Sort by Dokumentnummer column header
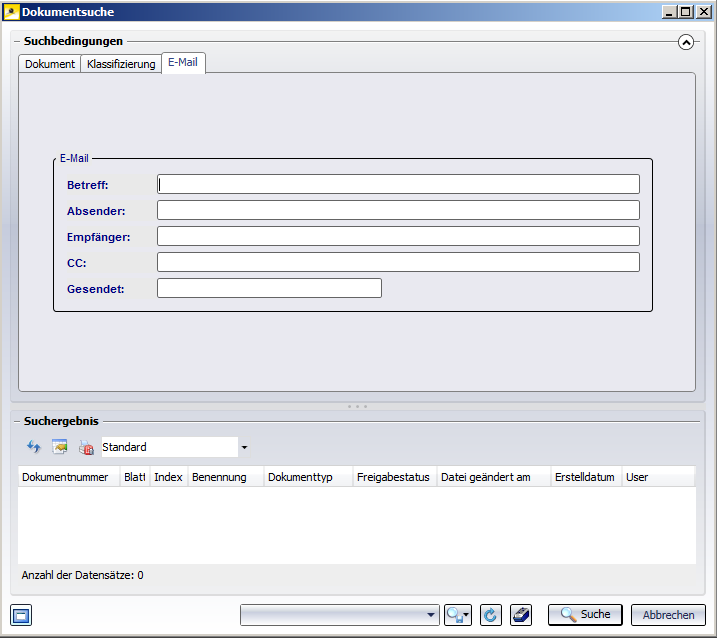 [x=69, y=477]
